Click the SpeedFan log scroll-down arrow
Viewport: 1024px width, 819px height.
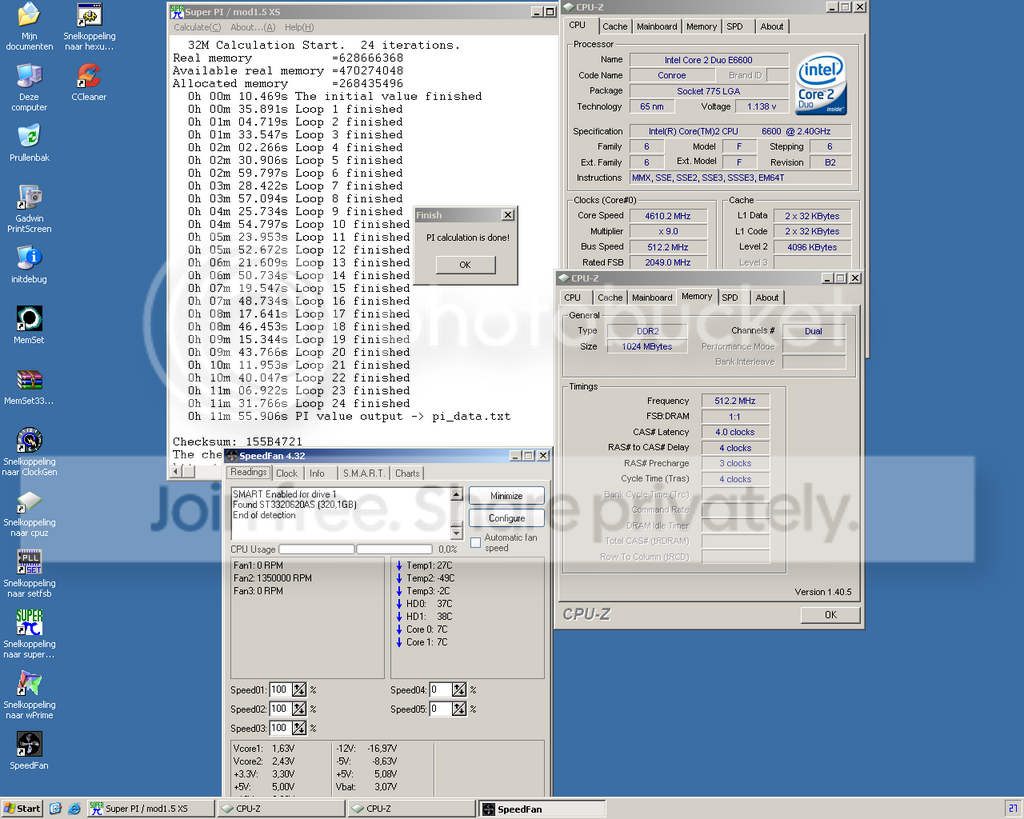coord(456,533)
